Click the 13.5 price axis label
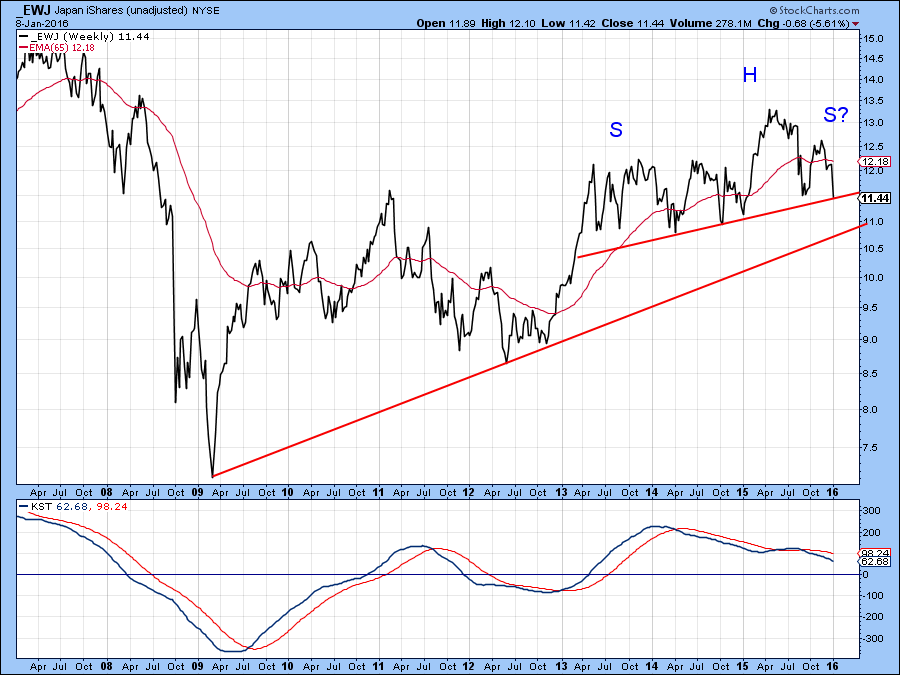 [872, 101]
